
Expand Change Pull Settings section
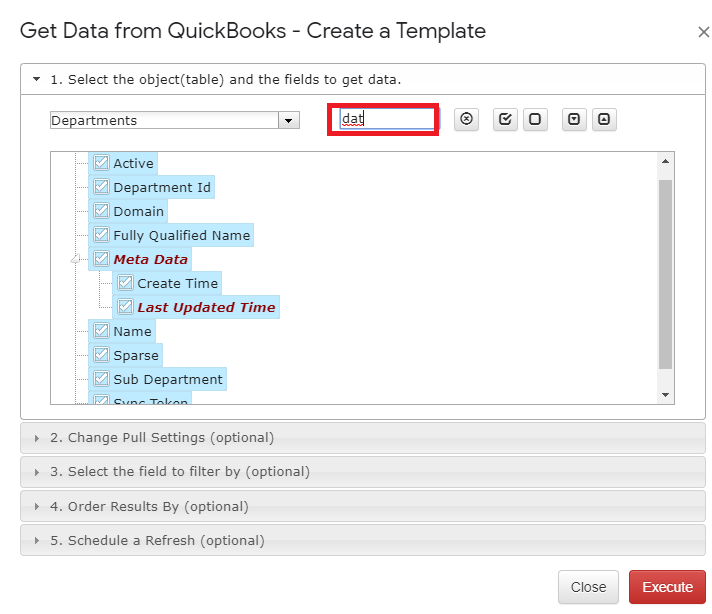(x=363, y=438)
